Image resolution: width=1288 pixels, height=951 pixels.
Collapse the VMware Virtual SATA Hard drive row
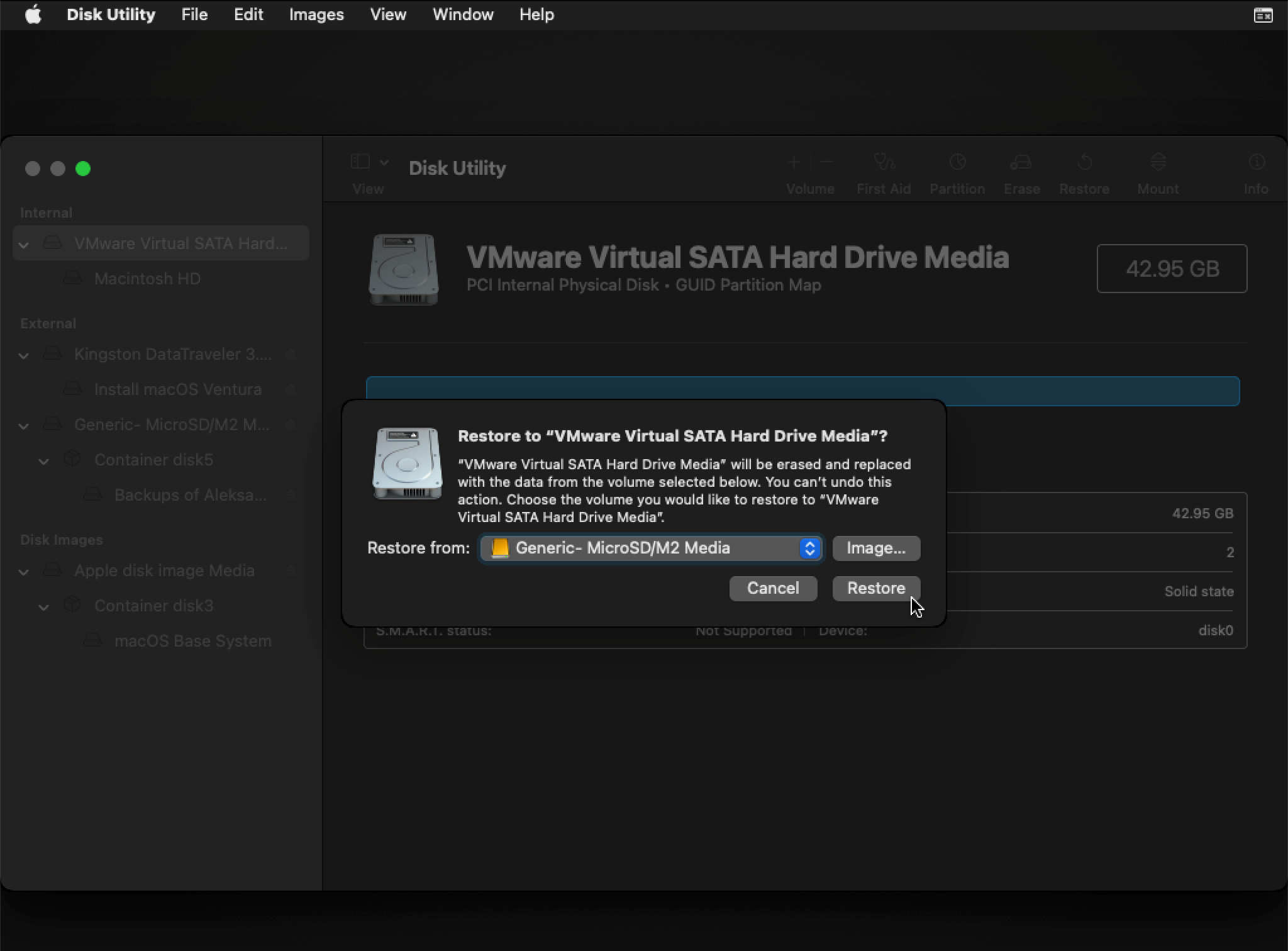24,244
